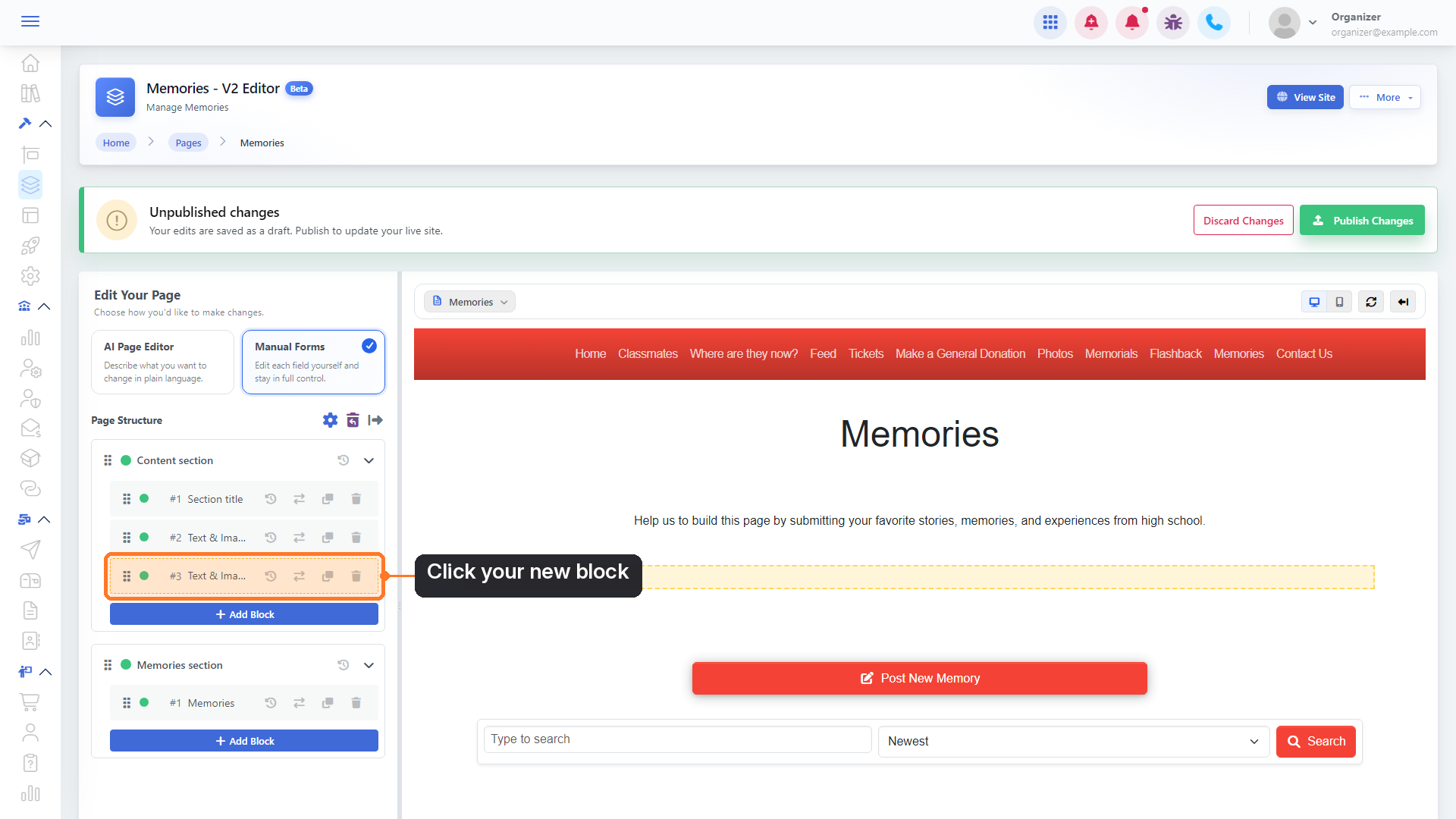Duplicate the #2 Text & Image block
The width and height of the screenshot is (1456, 819).
click(x=328, y=538)
